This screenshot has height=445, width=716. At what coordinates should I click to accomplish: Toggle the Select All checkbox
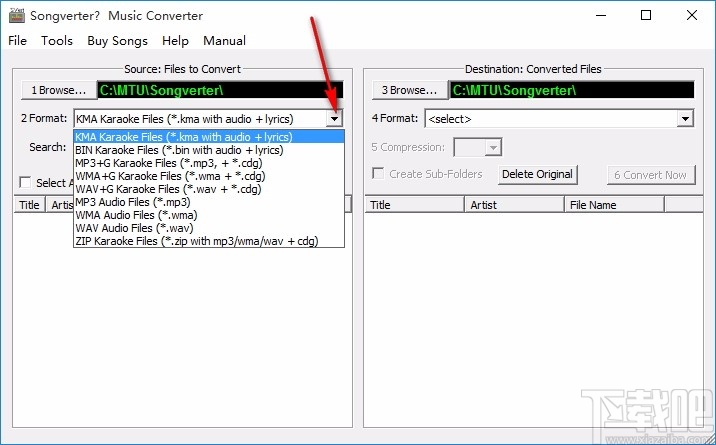[x=26, y=183]
